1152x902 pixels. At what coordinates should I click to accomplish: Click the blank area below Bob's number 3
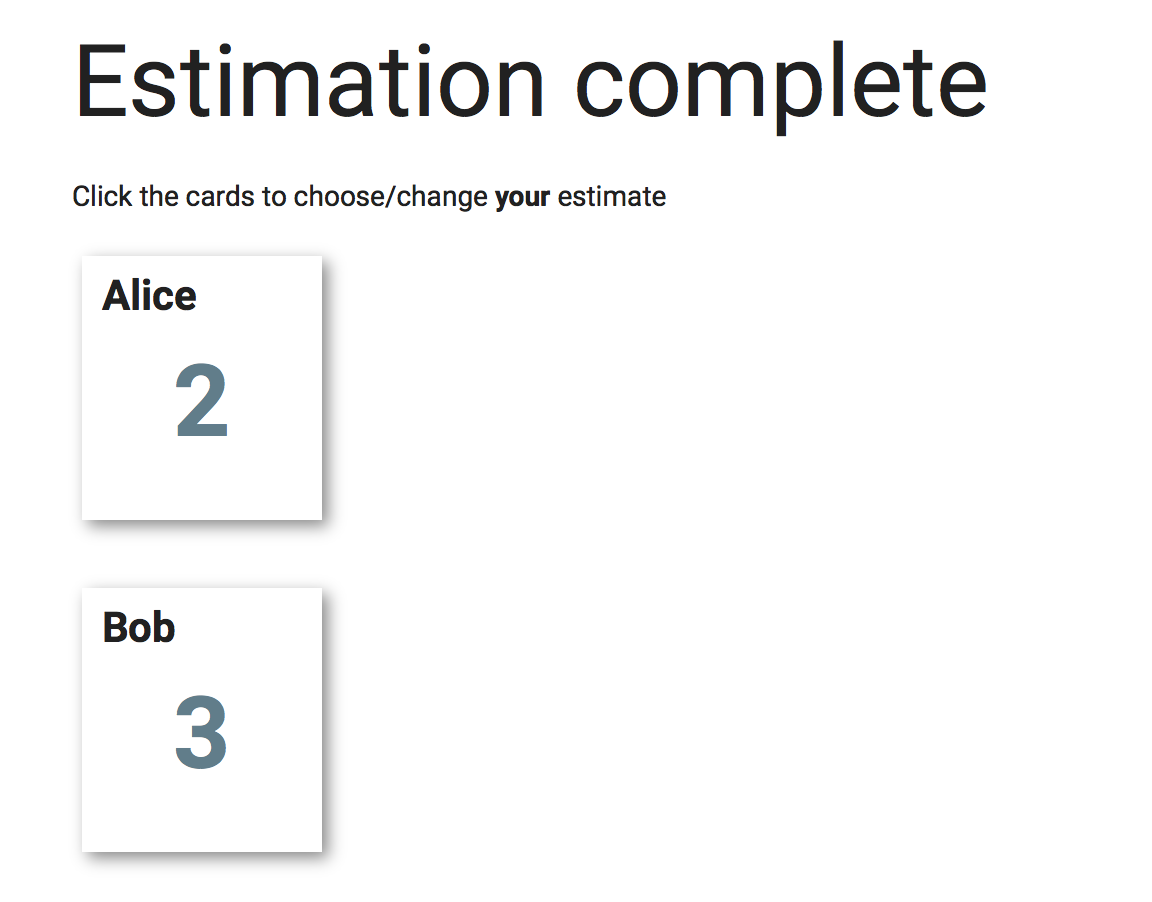pyautogui.click(x=202, y=813)
